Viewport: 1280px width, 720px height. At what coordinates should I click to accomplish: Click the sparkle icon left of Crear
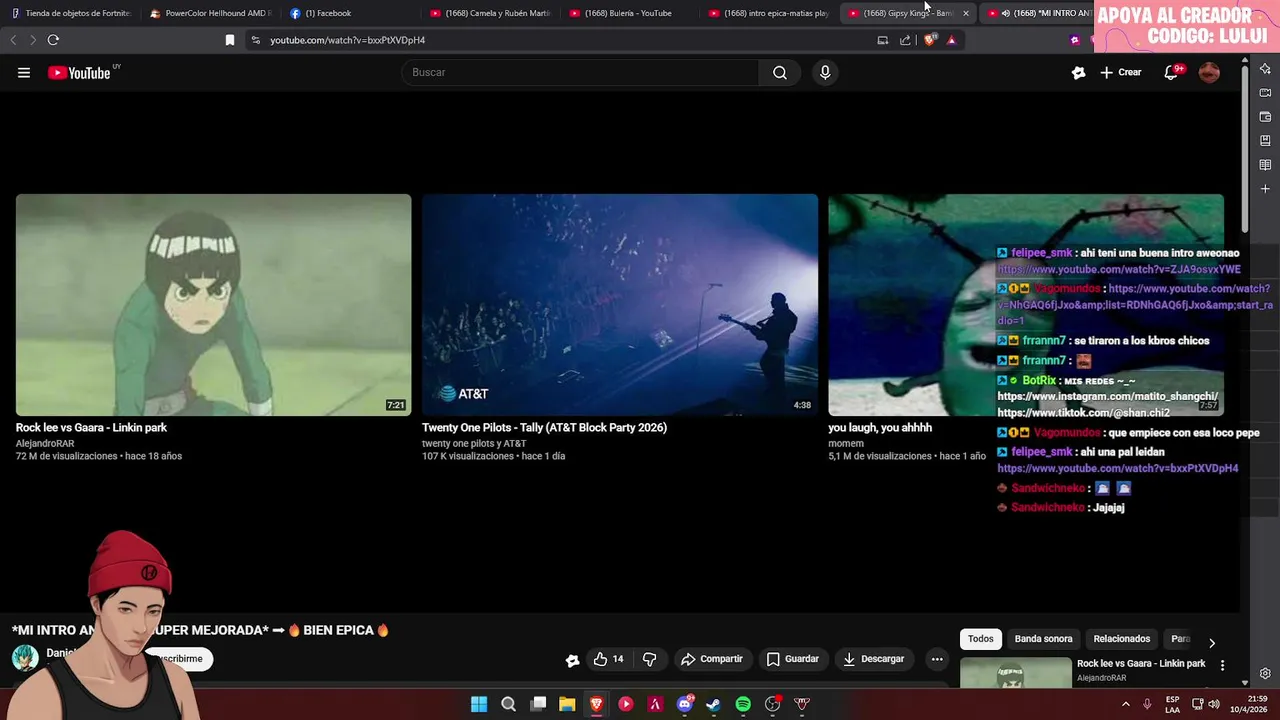1078,72
